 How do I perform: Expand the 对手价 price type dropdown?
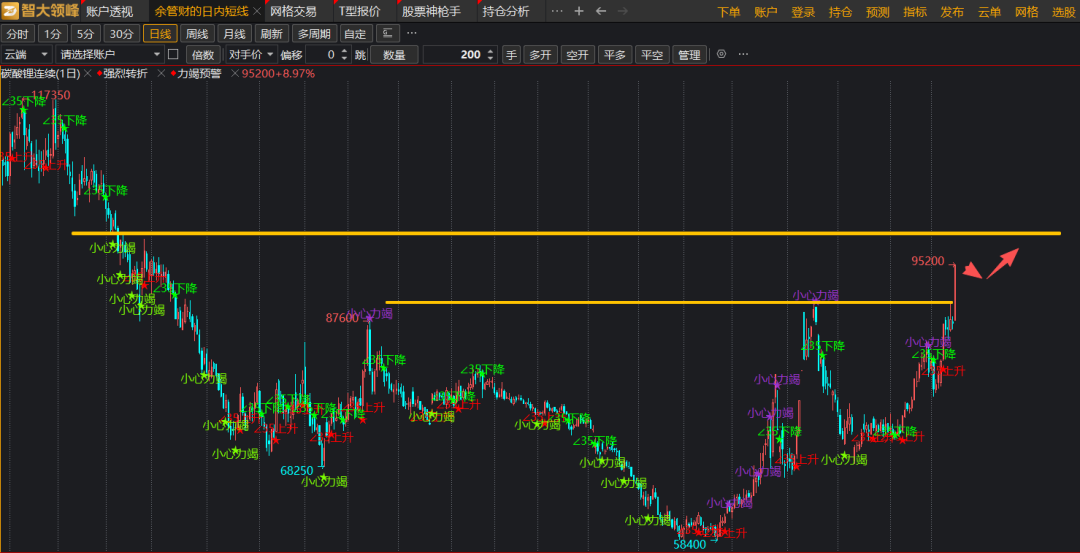(x=250, y=54)
